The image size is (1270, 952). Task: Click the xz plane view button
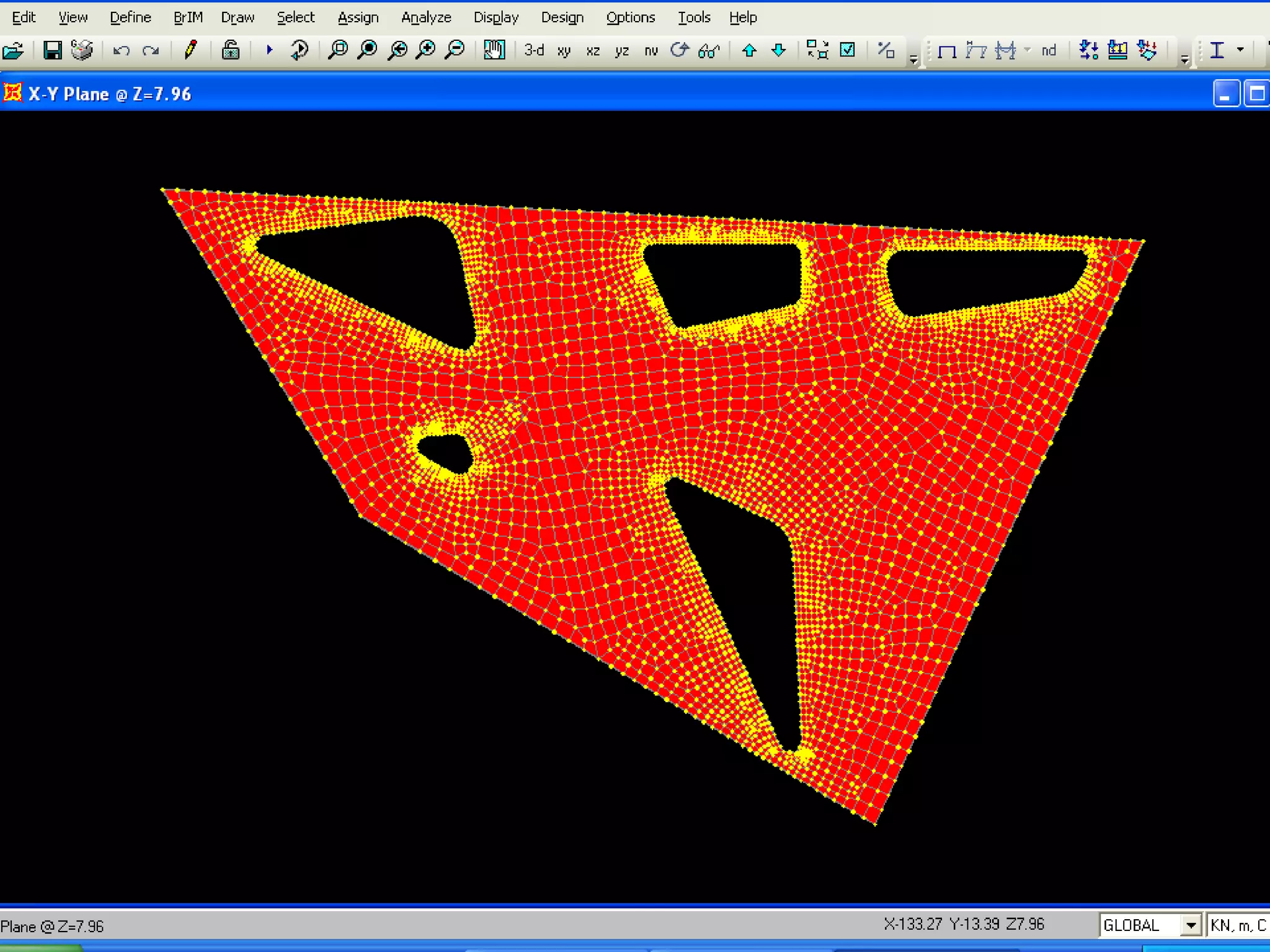pos(593,50)
